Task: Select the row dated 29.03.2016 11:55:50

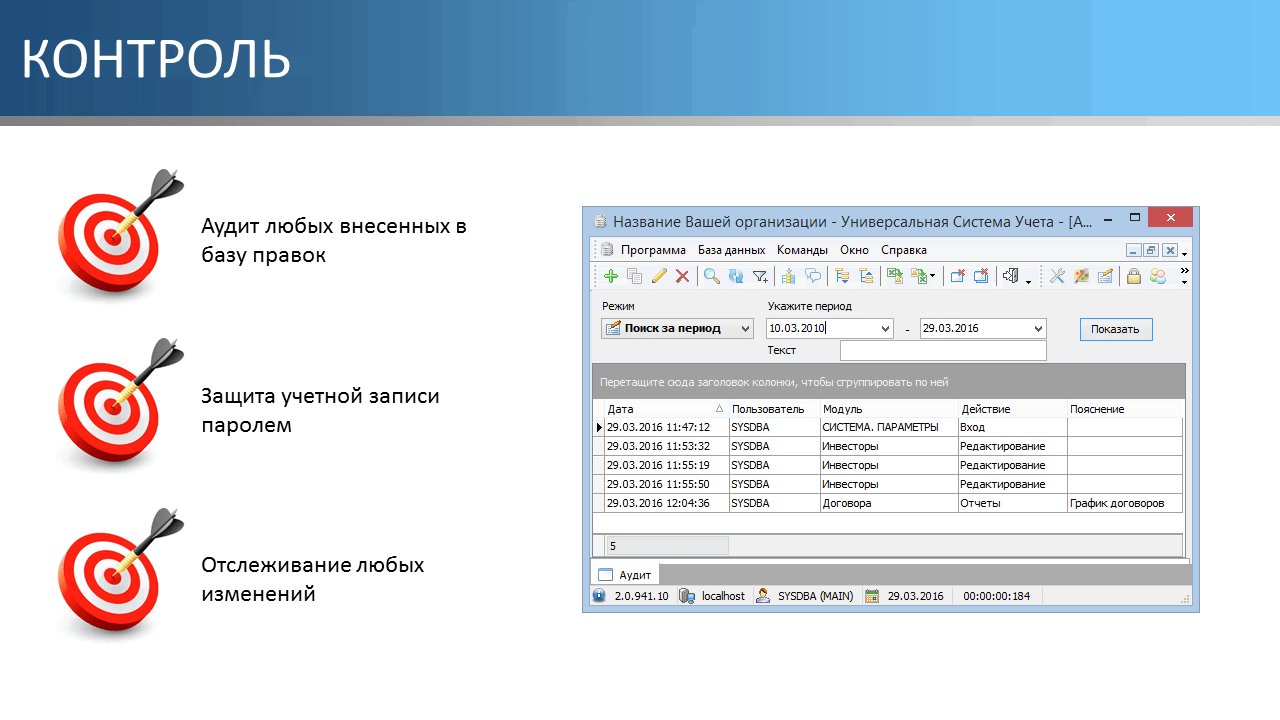Action: [x=888, y=484]
